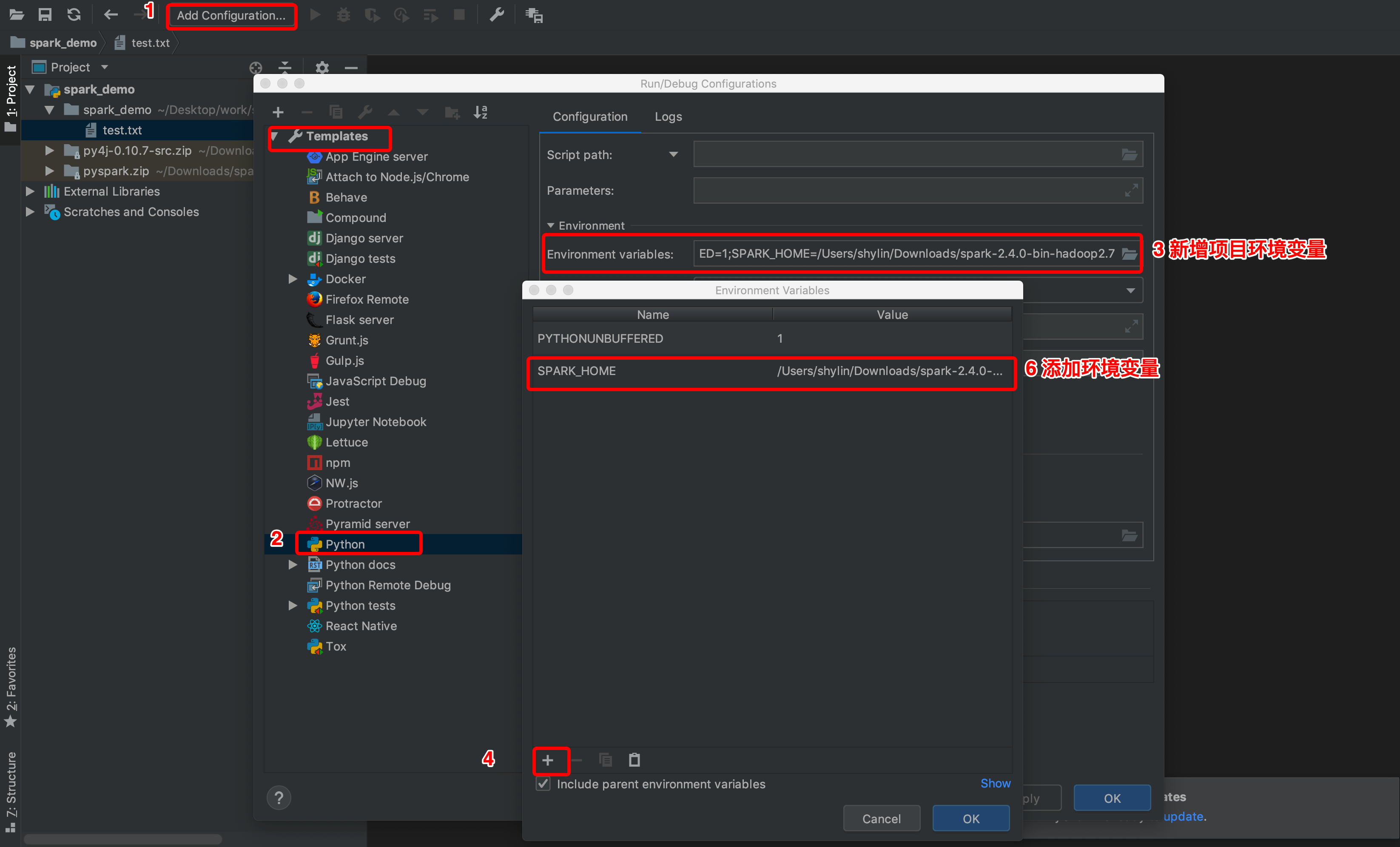Copy the selected configuration template
The image size is (1400, 847).
pos(336,111)
